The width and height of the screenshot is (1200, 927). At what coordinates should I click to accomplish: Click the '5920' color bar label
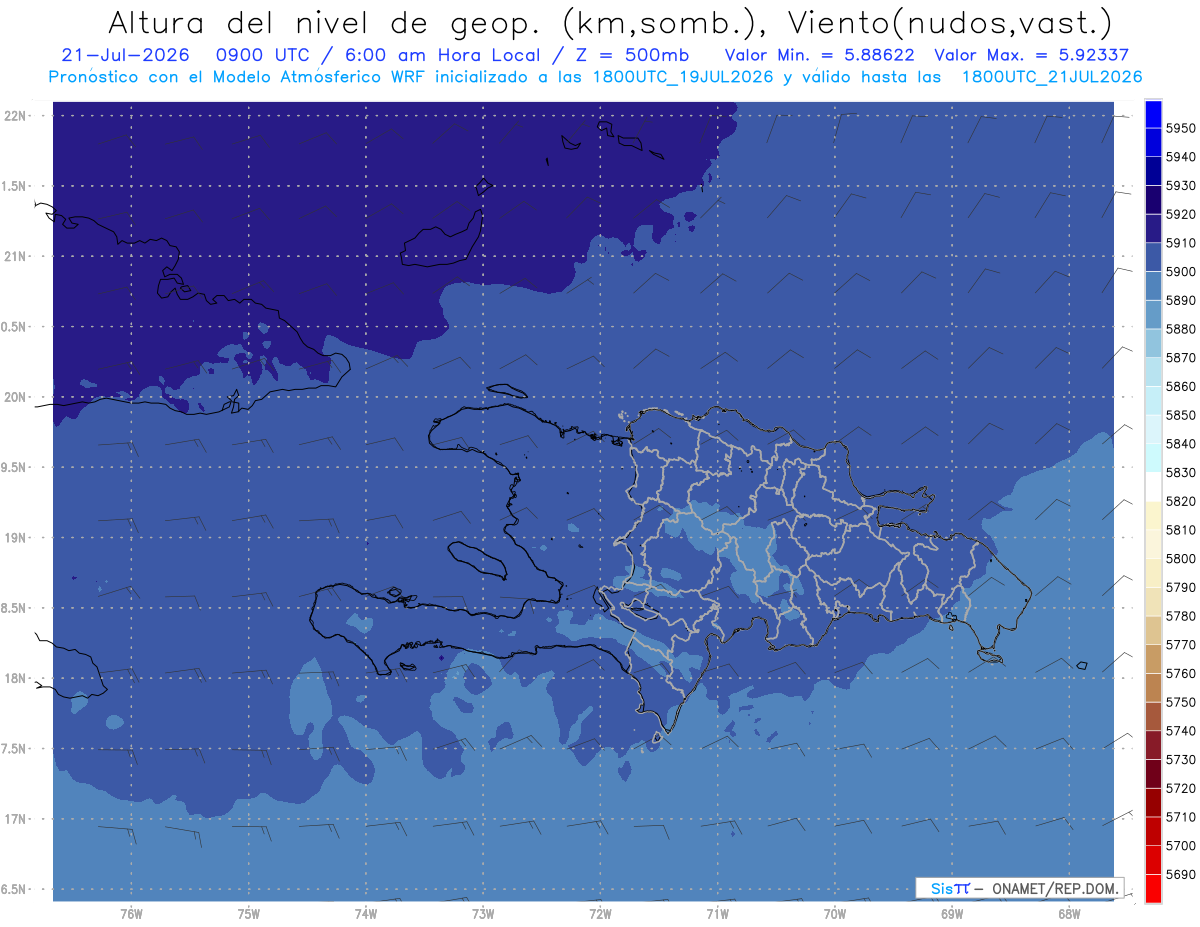1181,214
